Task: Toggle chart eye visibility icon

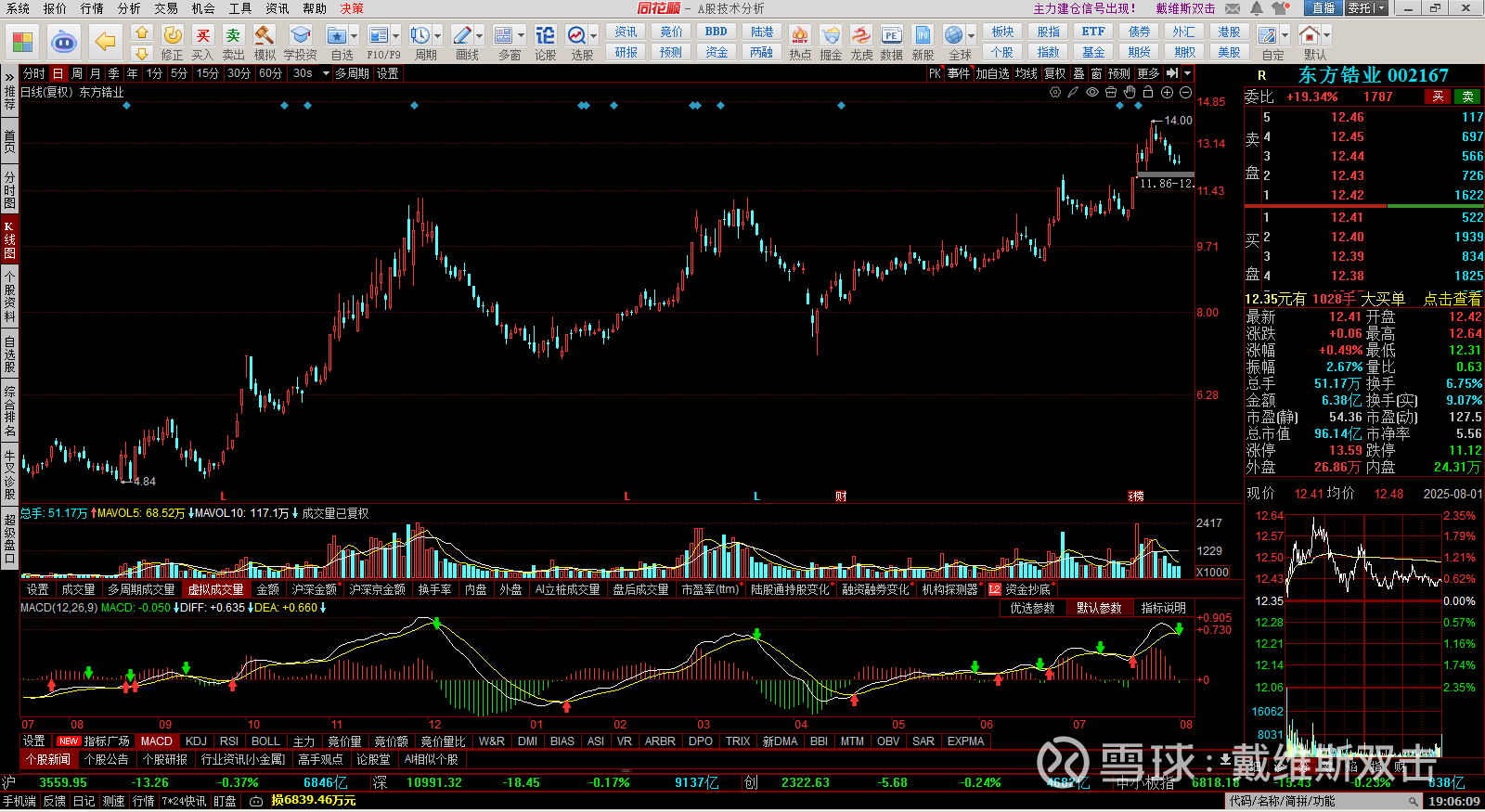Action: pos(1092,92)
